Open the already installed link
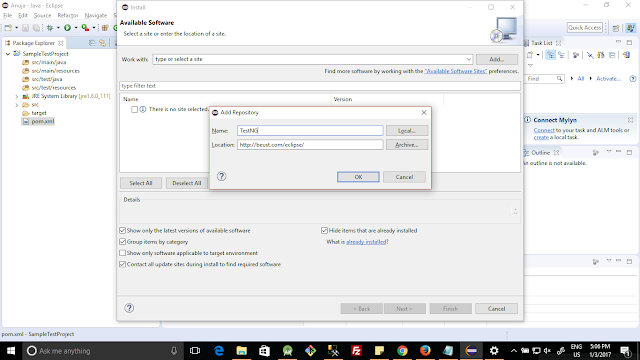Image resolution: width=640 pixels, height=360 pixels. 366,242
